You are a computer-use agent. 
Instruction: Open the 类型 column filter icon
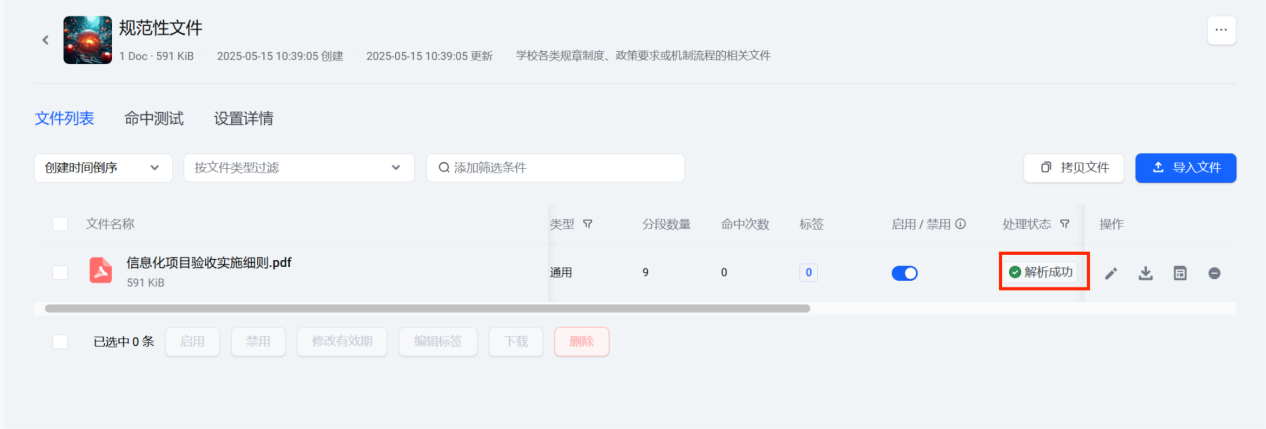click(x=588, y=224)
